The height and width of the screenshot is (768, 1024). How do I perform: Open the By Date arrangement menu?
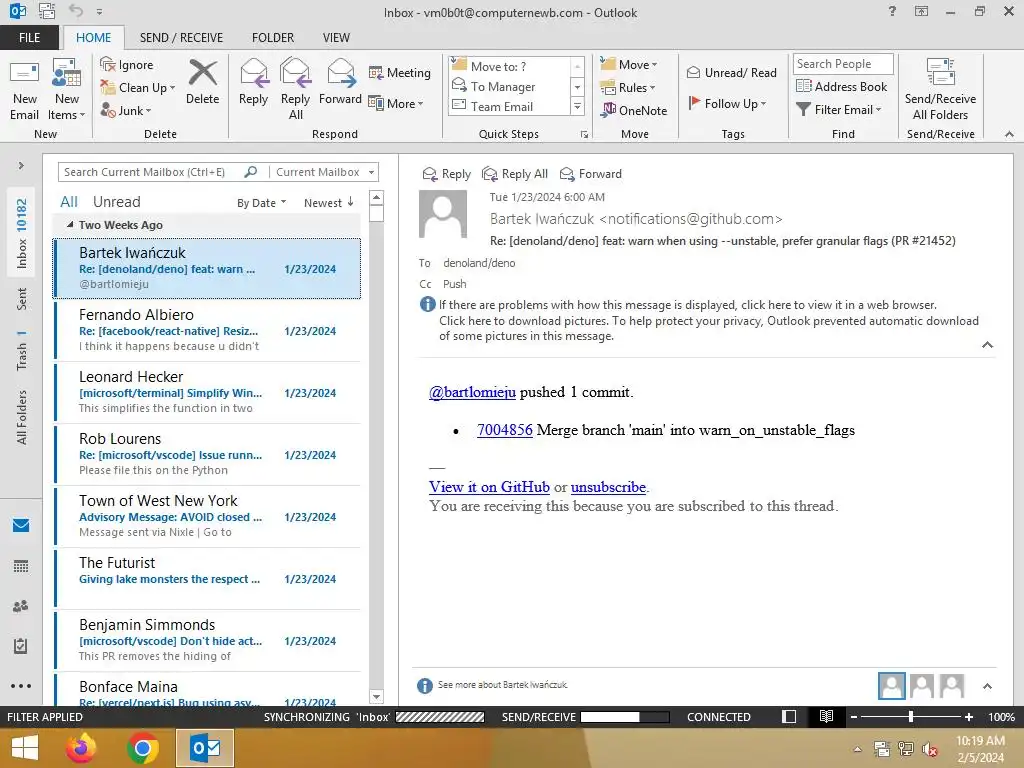(x=261, y=202)
